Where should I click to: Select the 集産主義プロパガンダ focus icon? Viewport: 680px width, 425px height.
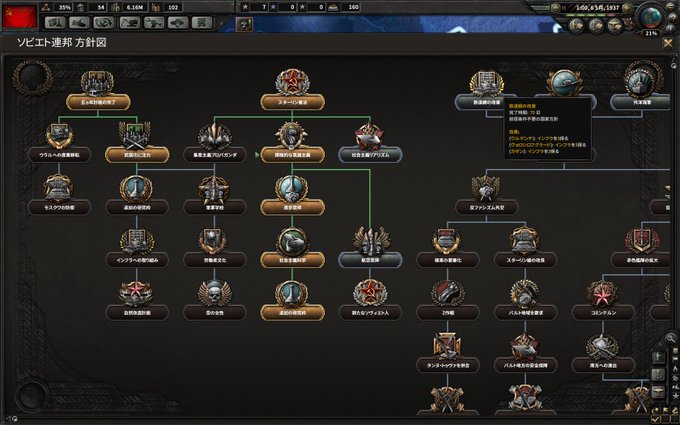tap(215, 135)
